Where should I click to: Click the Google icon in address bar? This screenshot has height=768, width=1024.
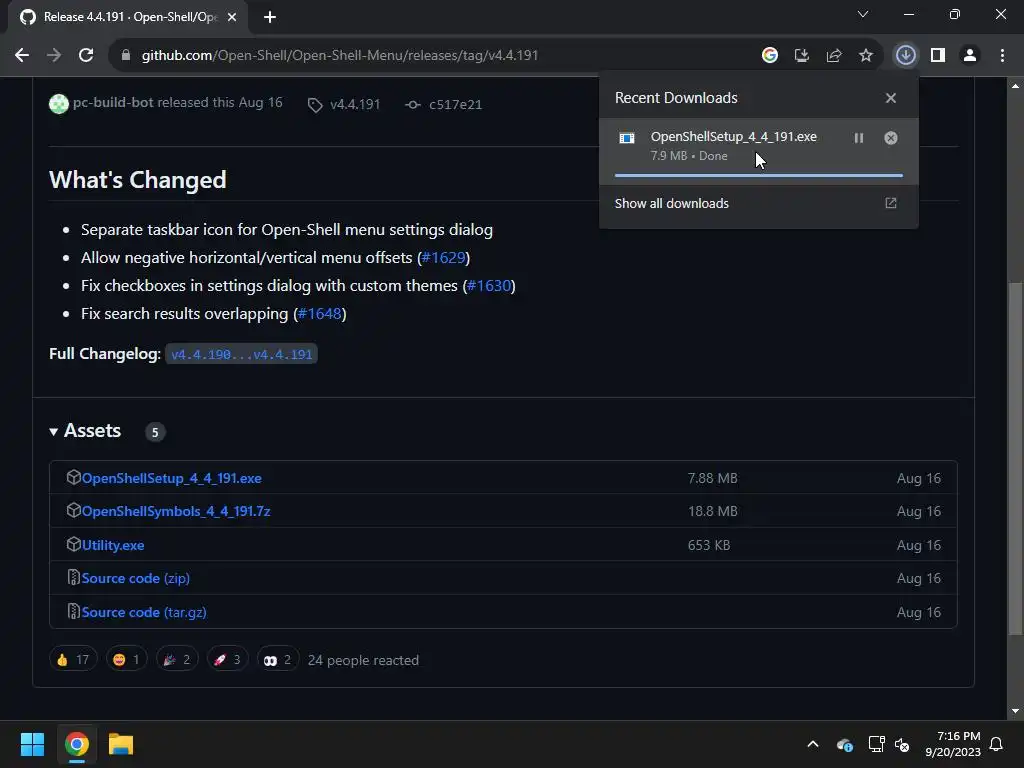pos(770,56)
